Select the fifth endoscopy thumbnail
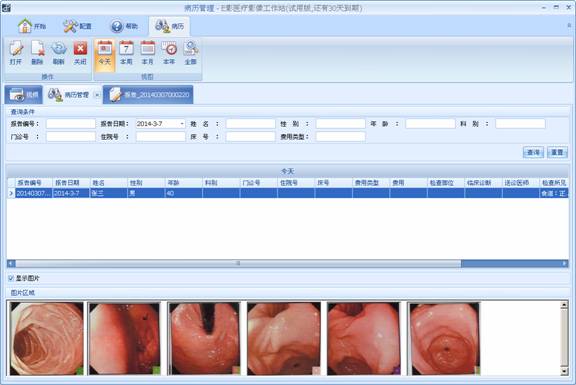The width and height of the screenshot is (576, 385). (x=364, y=338)
